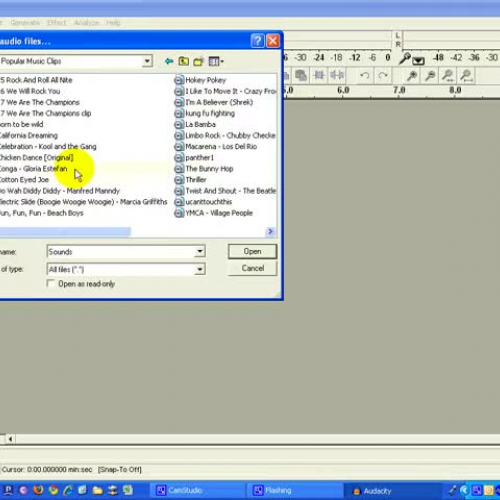Select YMCA - Village People file
Screen dimensions: 500x500
click(214, 213)
